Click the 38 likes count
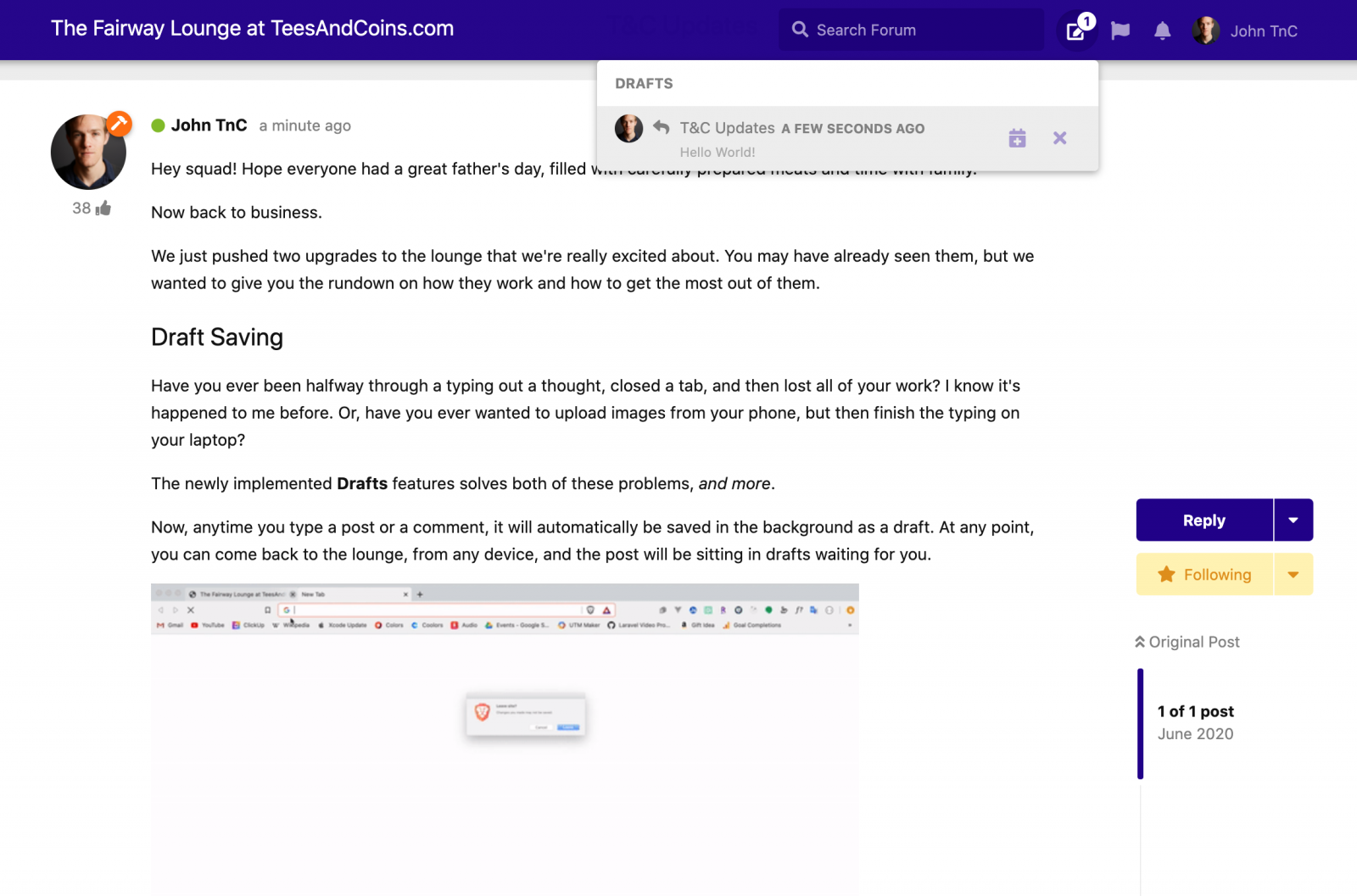Viewport: 1357px width, 896px height. click(x=81, y=208)
